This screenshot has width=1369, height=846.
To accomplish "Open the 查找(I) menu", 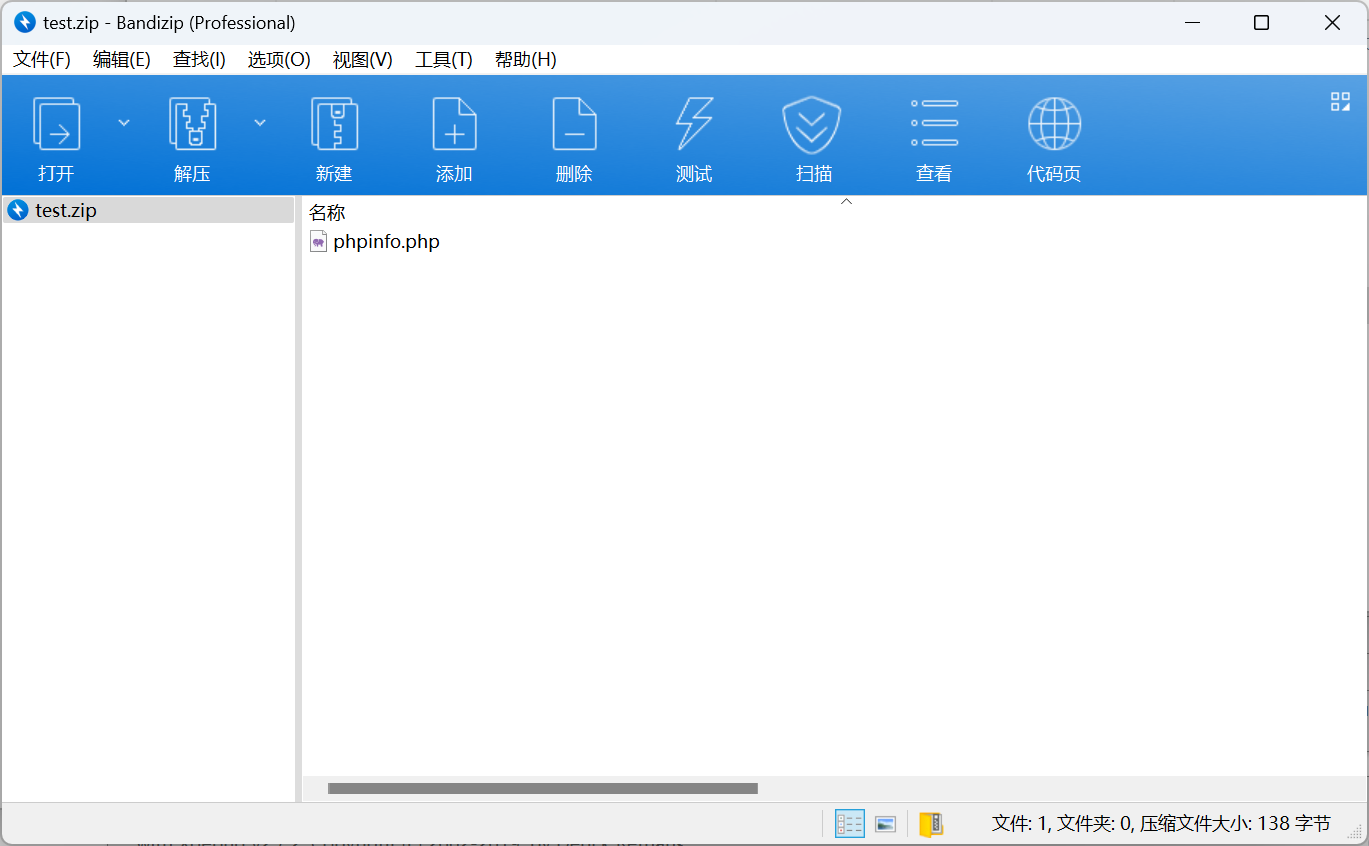I will (x=199, y=60).
